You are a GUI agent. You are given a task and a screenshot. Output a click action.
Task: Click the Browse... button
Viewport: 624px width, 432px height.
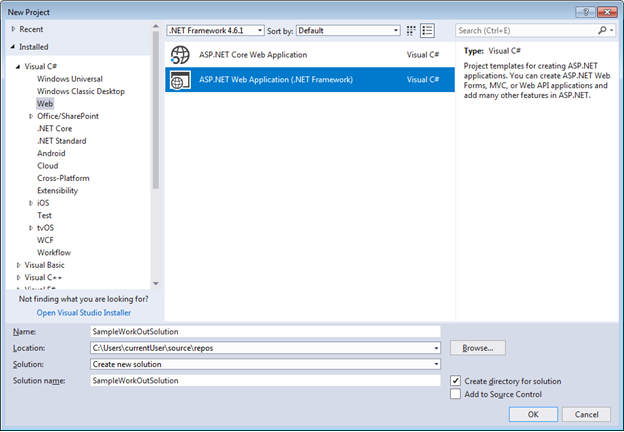pyautogui.click(x=478, y=348)
